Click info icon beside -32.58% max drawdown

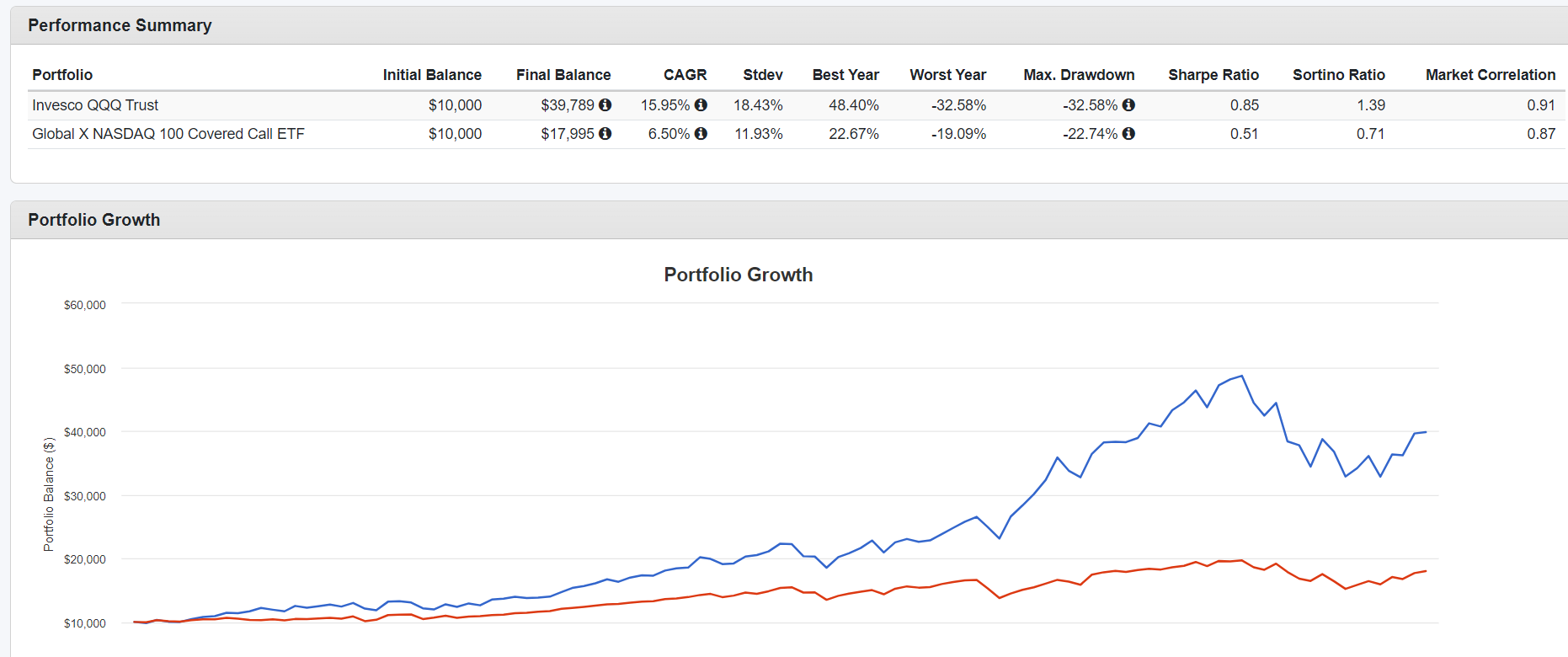[1128, 105]
